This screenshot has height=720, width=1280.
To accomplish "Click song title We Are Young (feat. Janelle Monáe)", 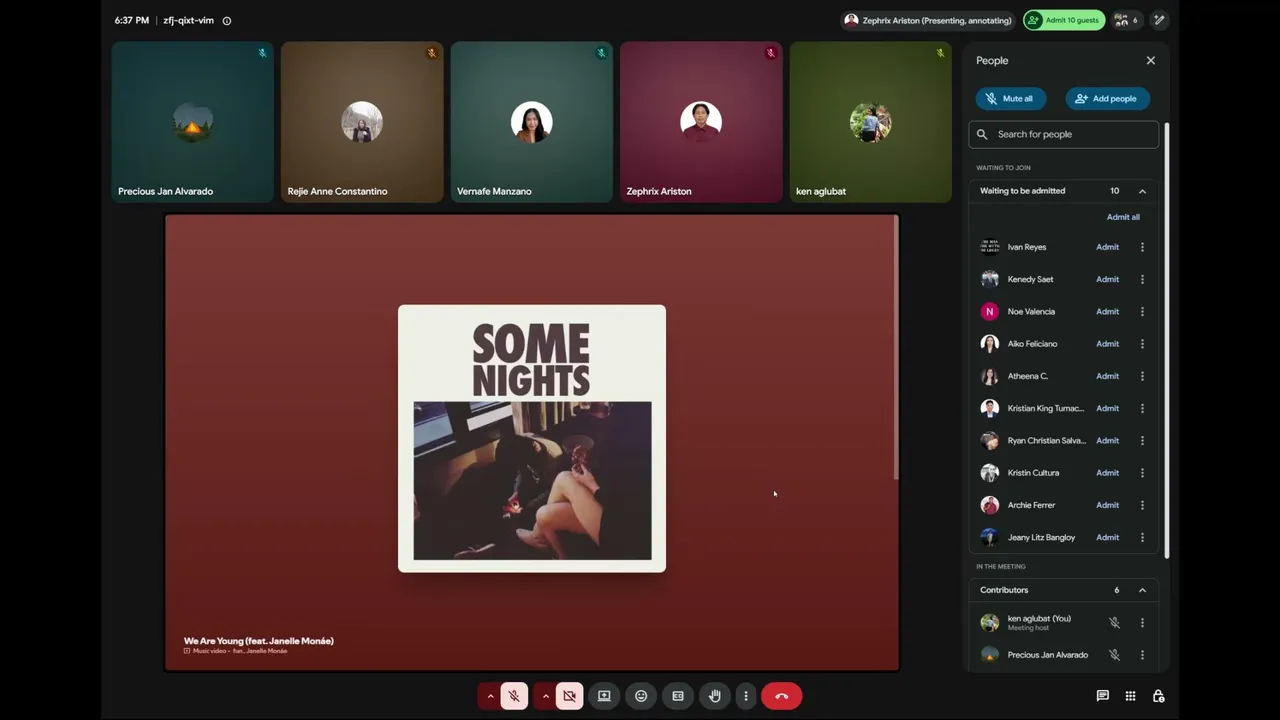I will pyautogui.click(x=259, y=641).
